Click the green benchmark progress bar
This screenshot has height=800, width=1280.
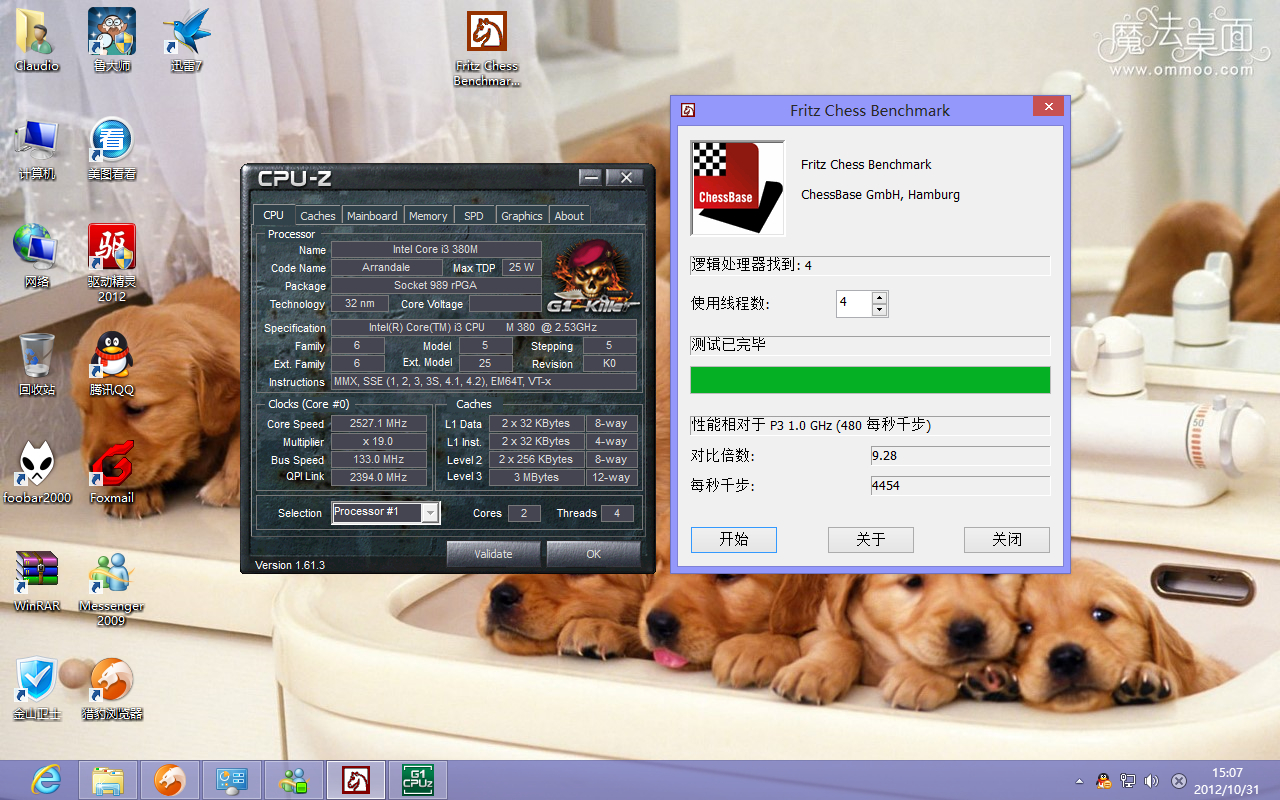(870, 380)
